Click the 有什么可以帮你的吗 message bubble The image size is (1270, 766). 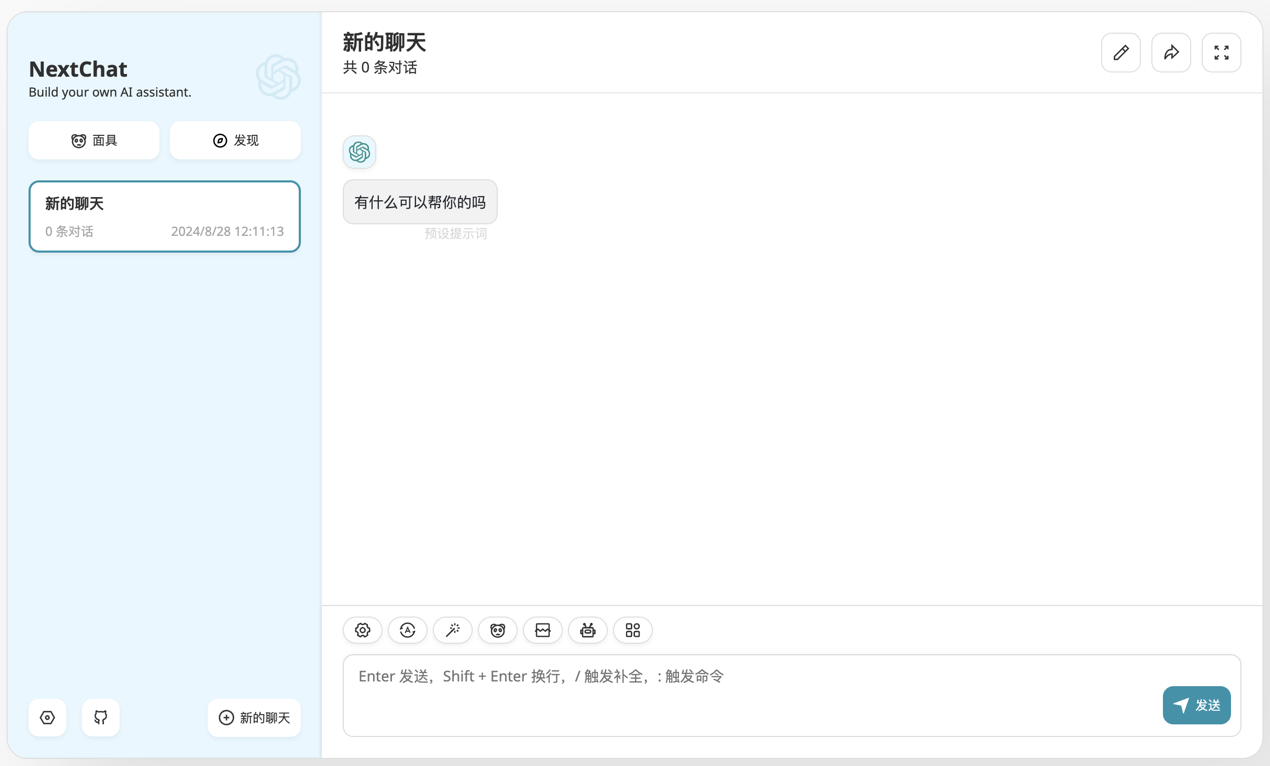(420, 202)
